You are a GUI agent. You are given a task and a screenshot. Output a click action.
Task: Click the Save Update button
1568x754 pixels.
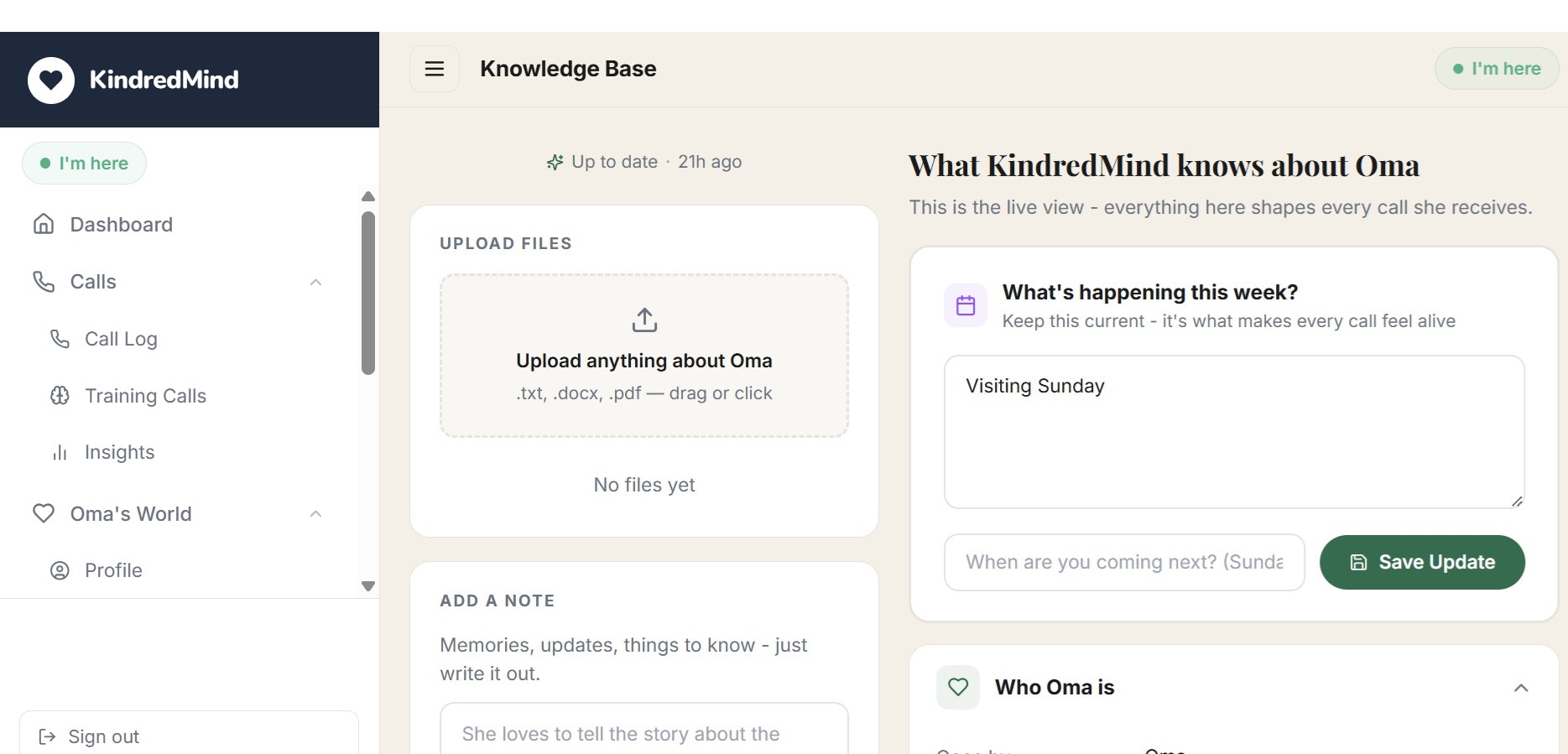tap(1422, 562)
